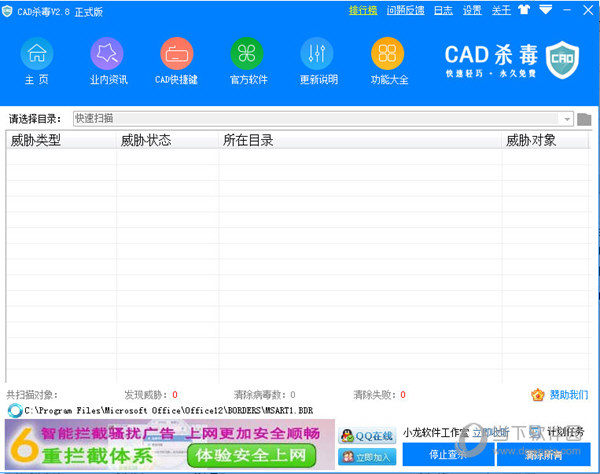
Task: Click the title bar app shield icon
Action: [x=7, y=11]
